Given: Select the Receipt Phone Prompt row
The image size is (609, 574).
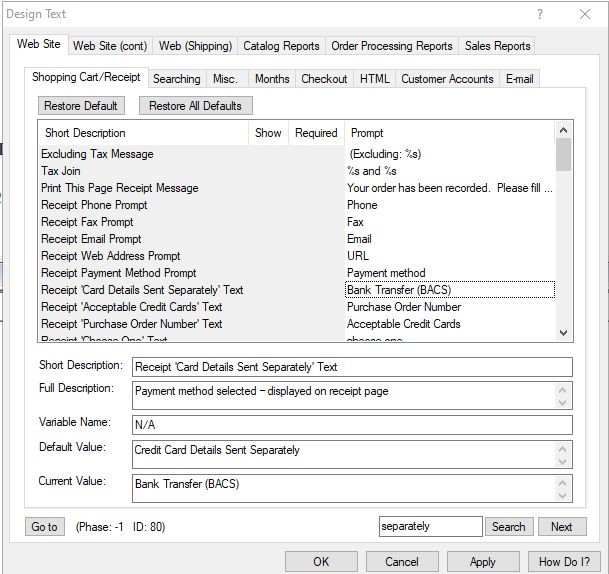Looking at the screenshot, I should pos(94,205).
